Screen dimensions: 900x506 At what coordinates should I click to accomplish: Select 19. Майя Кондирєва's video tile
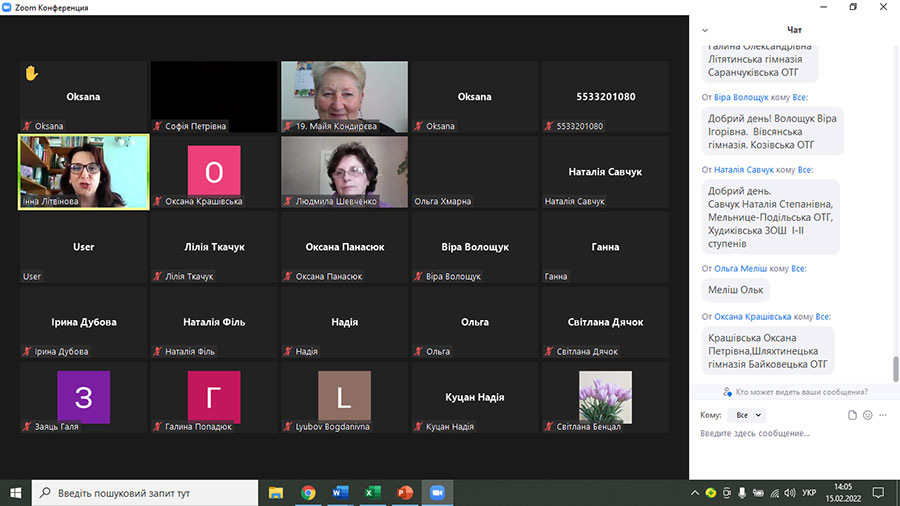pyautogui.click(x=344, y=96)
